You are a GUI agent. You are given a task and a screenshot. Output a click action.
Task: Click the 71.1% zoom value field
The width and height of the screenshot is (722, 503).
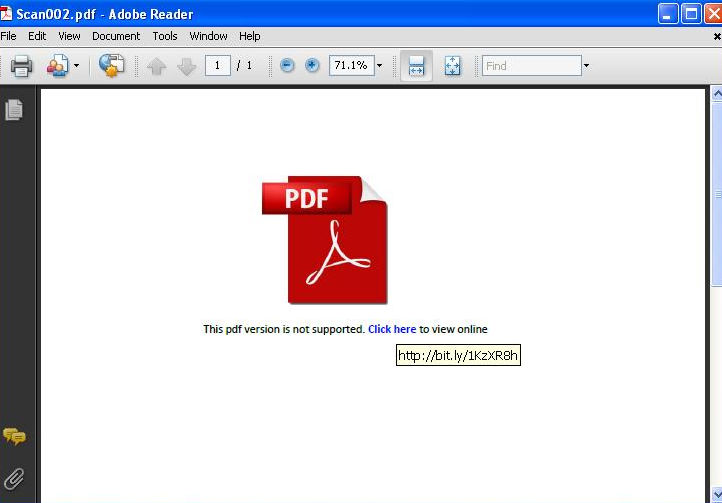(351, 65)
